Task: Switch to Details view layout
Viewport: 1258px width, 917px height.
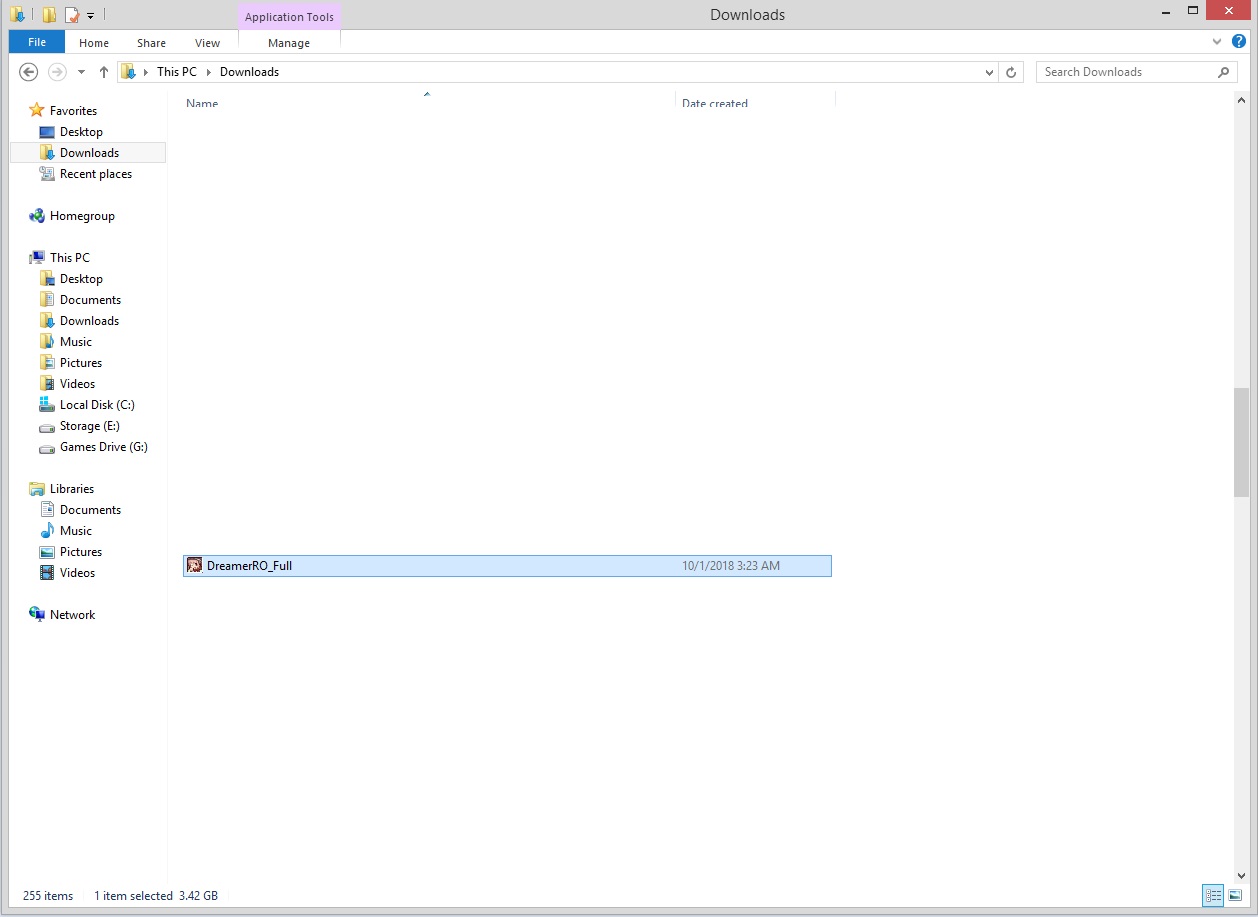Action: coord(1213,895)
